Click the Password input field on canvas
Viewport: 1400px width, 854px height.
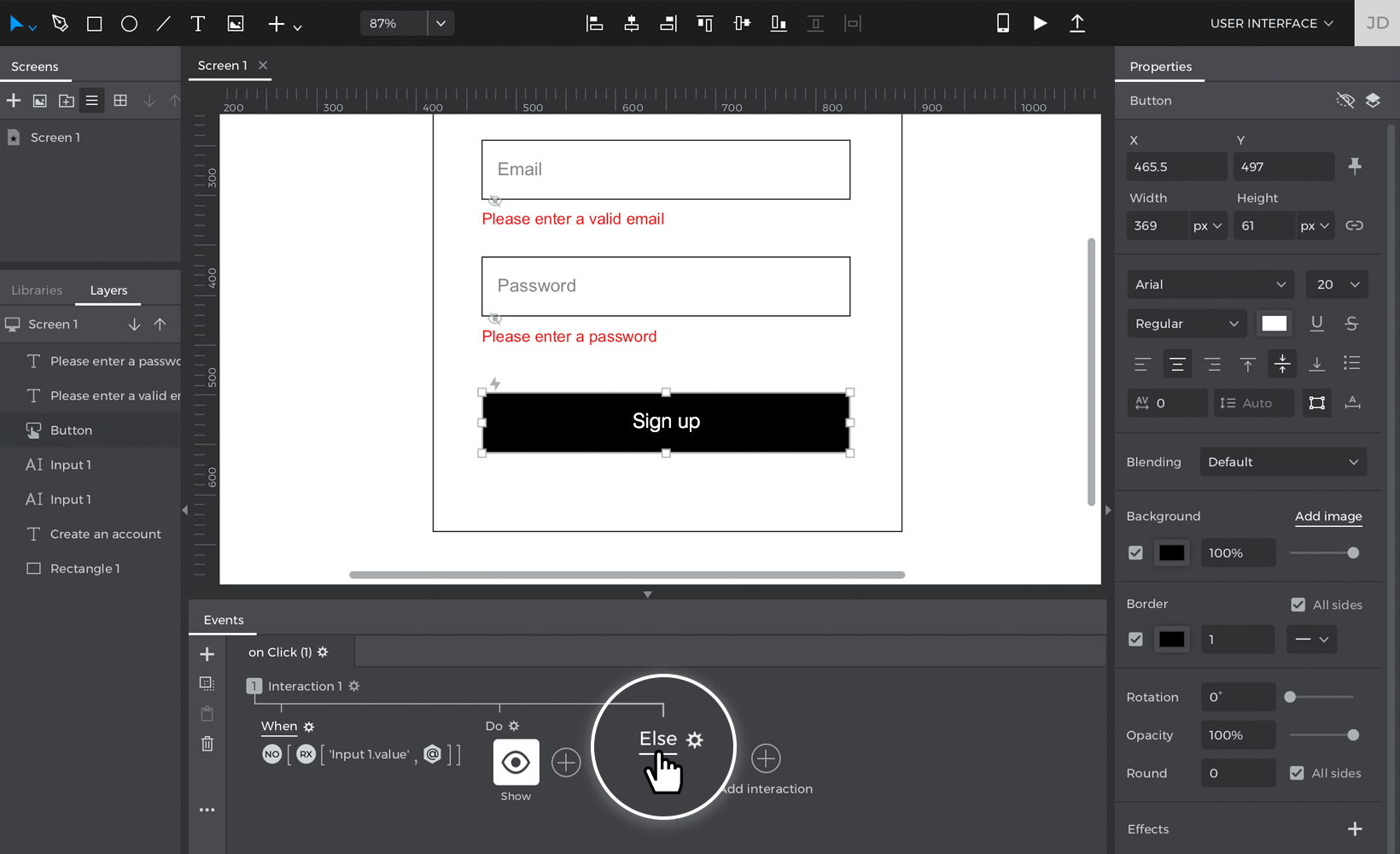pos(666,287)
